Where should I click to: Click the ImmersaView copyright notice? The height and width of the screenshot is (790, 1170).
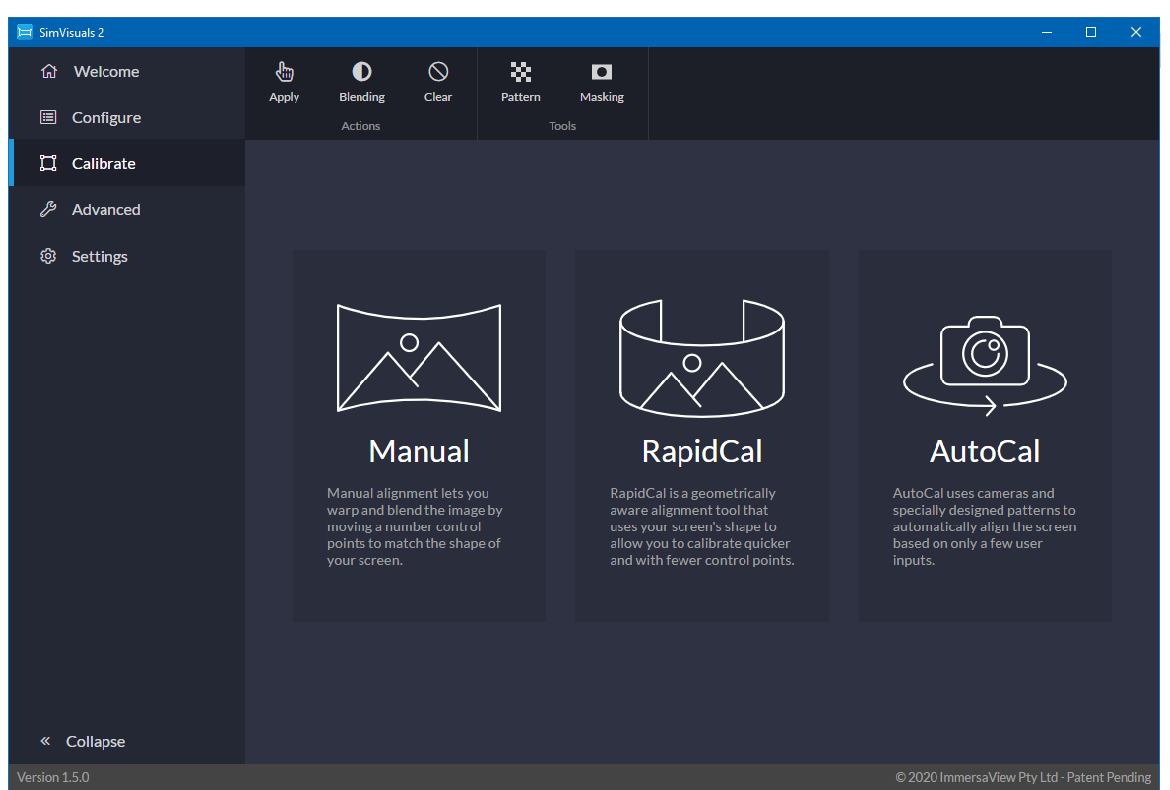pos(1023,777)
